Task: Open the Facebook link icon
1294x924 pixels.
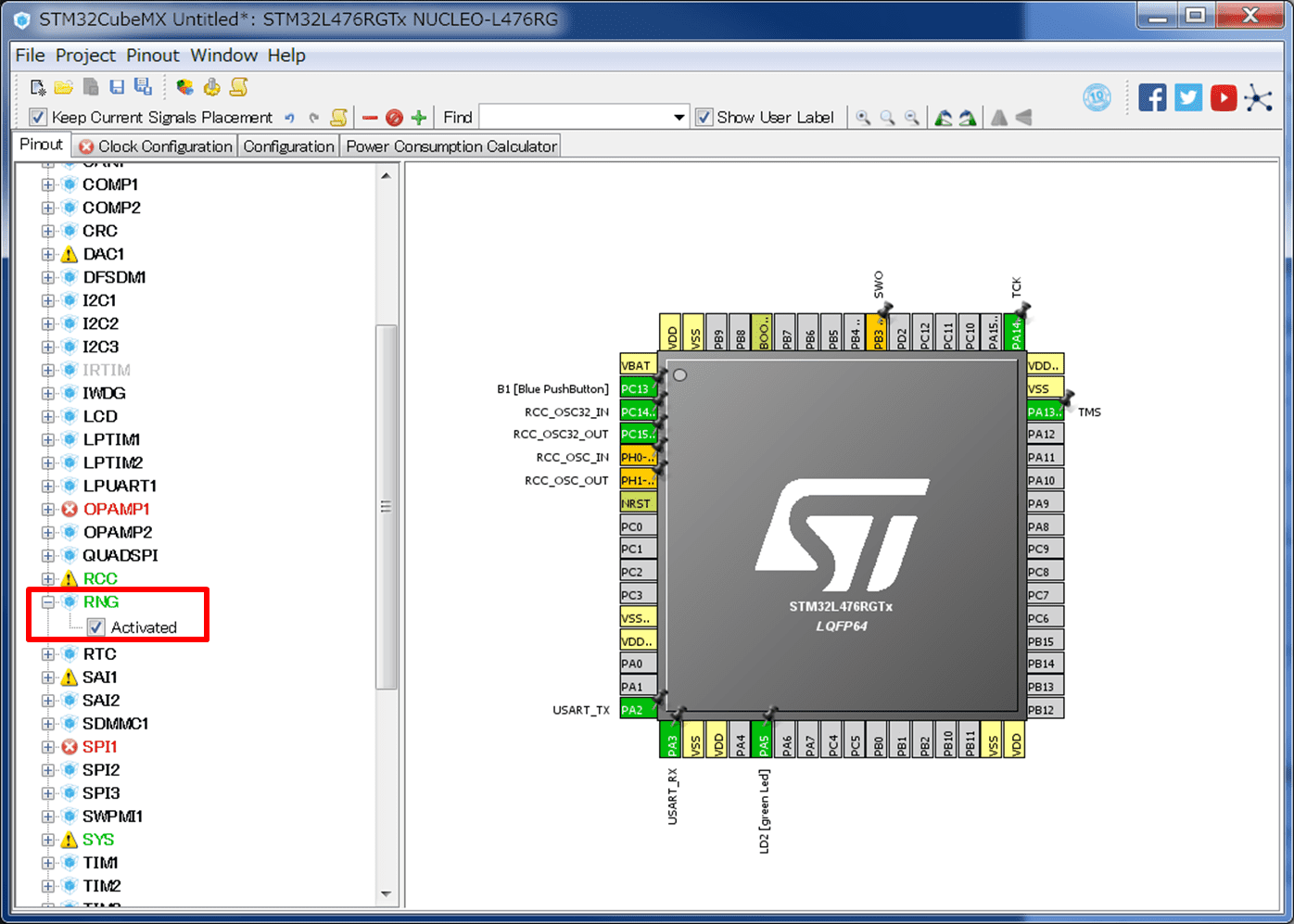Action: pyautogui.click(x=1152, y=97)
